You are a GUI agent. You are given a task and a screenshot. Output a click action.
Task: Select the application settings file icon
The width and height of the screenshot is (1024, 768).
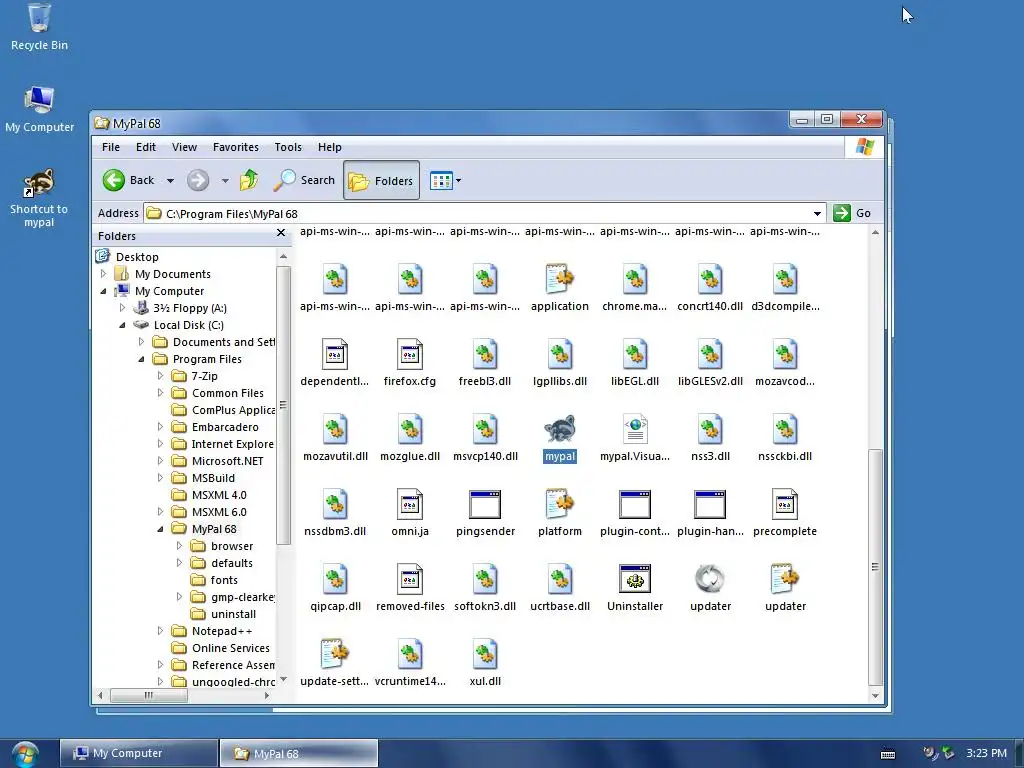click(560, 280)
